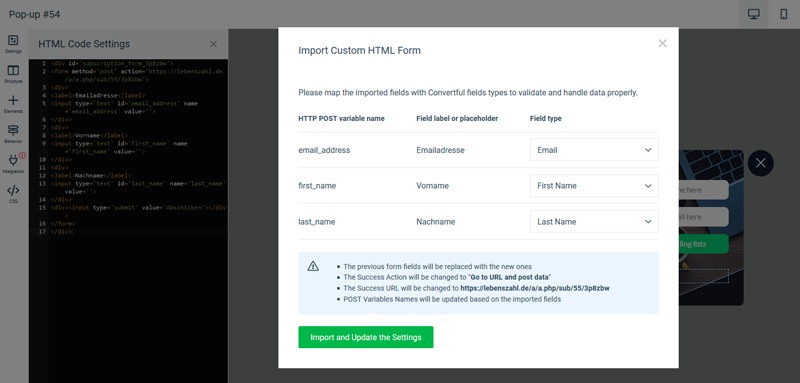Switch to mobile preview mode

click(x=784, y=14)
